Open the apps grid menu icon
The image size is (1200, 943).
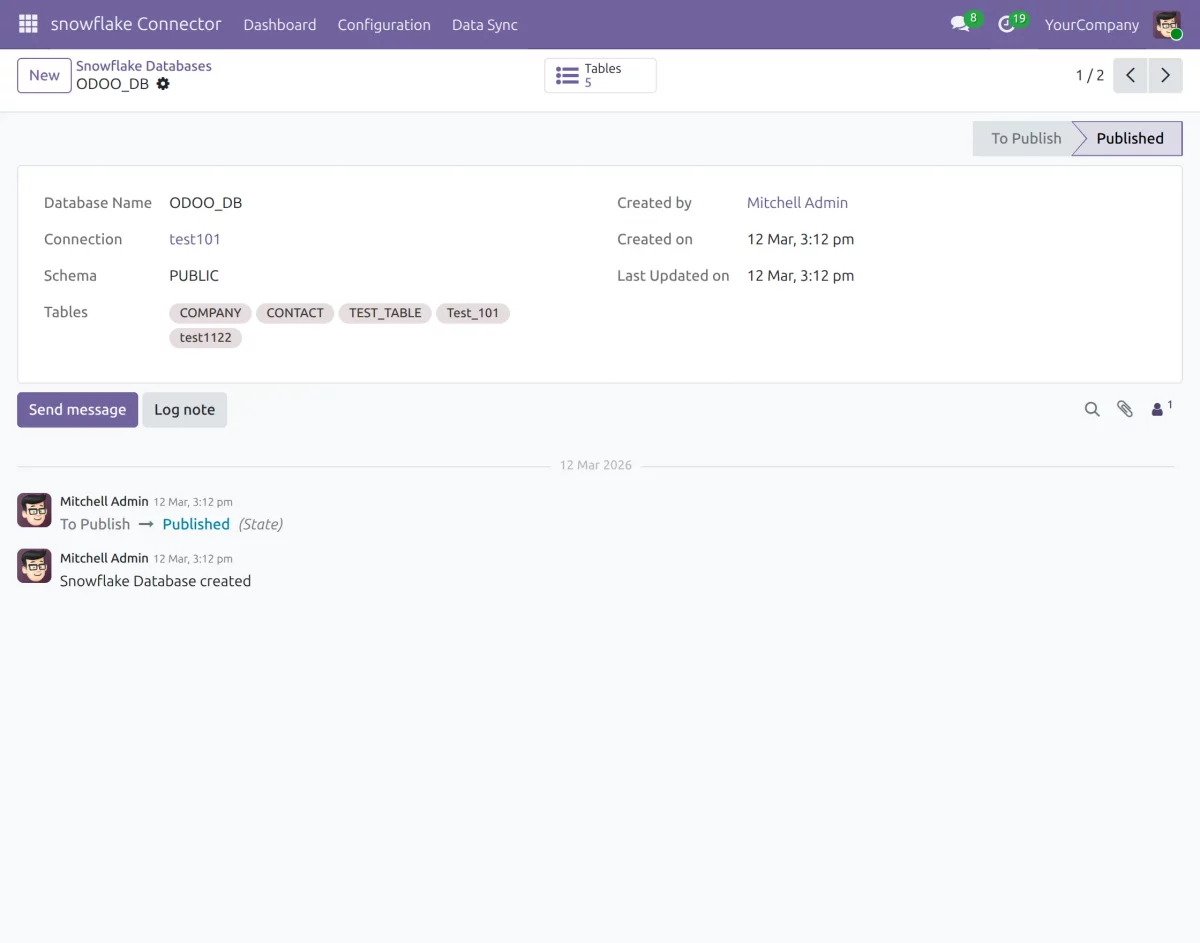point(28,24)
